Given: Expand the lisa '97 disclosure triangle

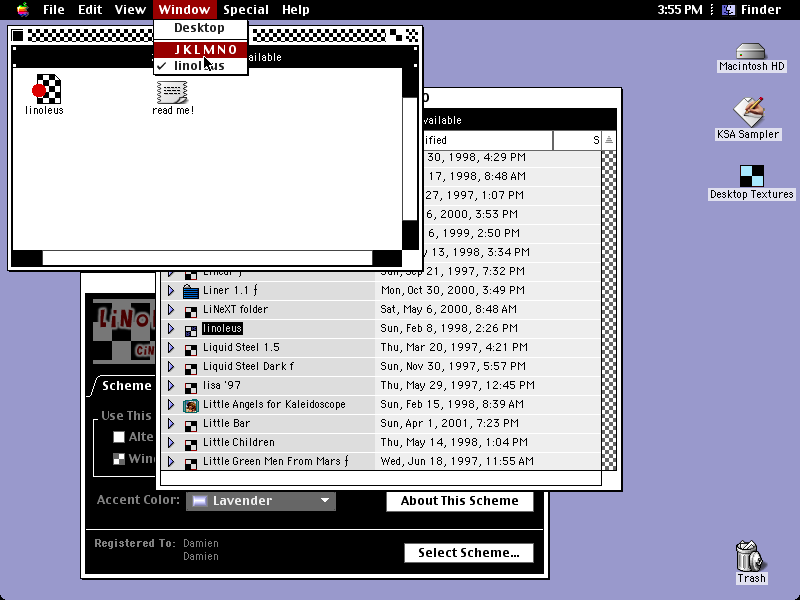Looking at the screenshot, I should [x=171, y=385].
